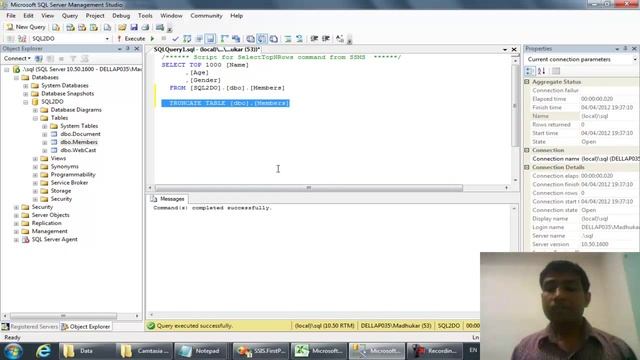Toggle Include Actual Execution Plan
The image size is (640, 360).
pos(224,39)
